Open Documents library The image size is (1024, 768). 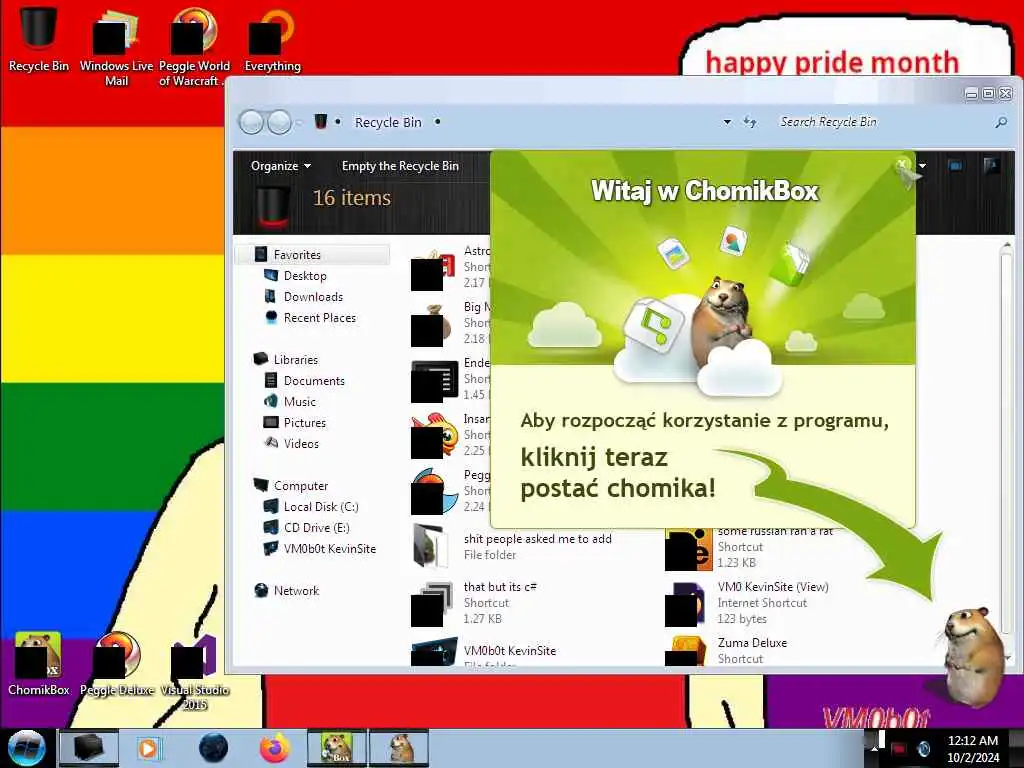point(313,381)
